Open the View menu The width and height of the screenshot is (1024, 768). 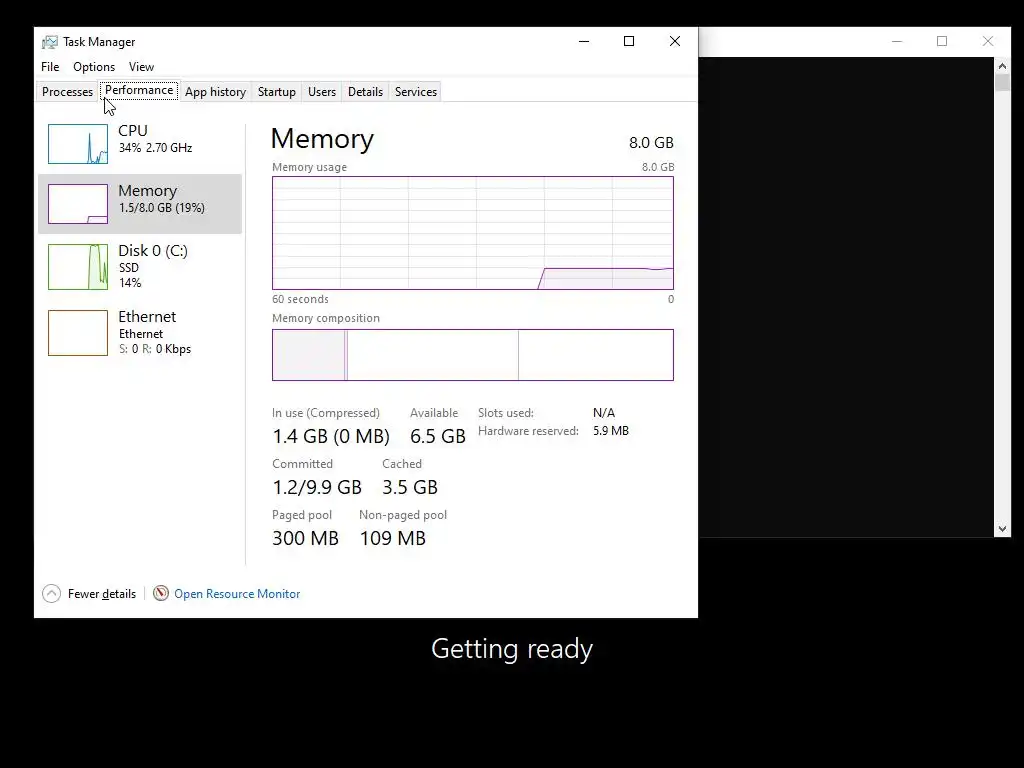[x=141, y=67]
